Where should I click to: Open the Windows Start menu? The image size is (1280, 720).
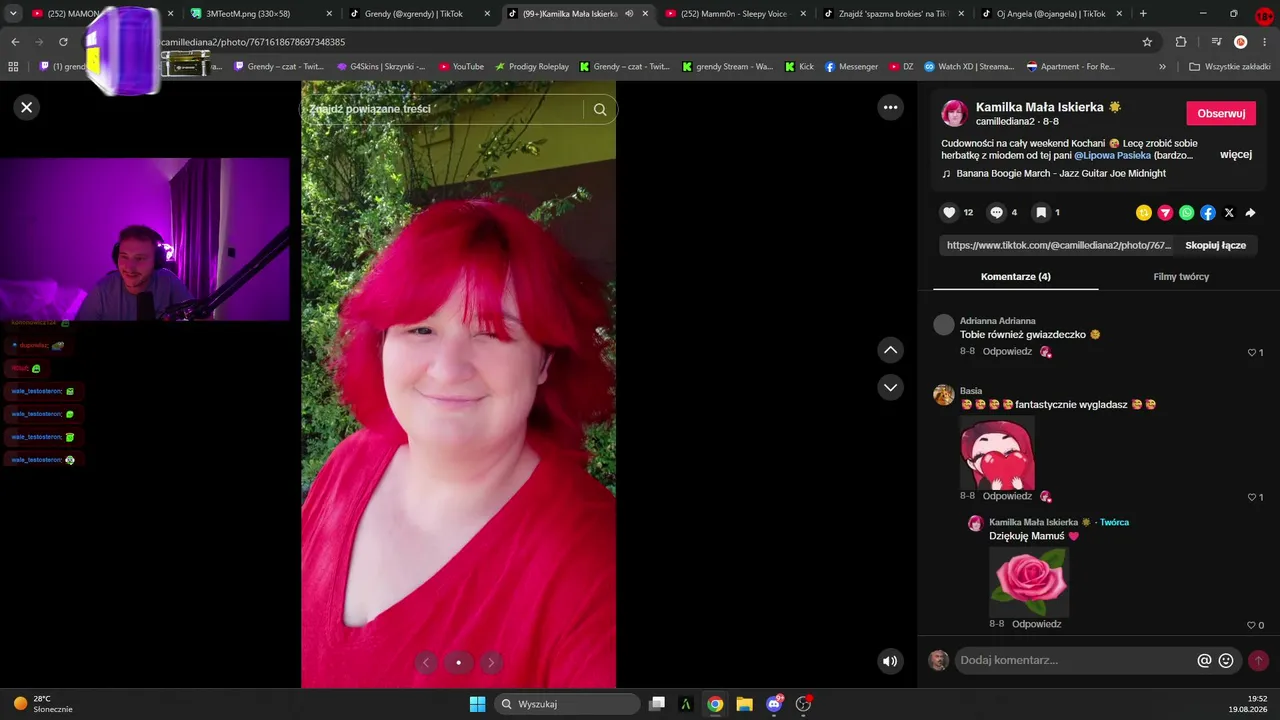click(477, 704)
